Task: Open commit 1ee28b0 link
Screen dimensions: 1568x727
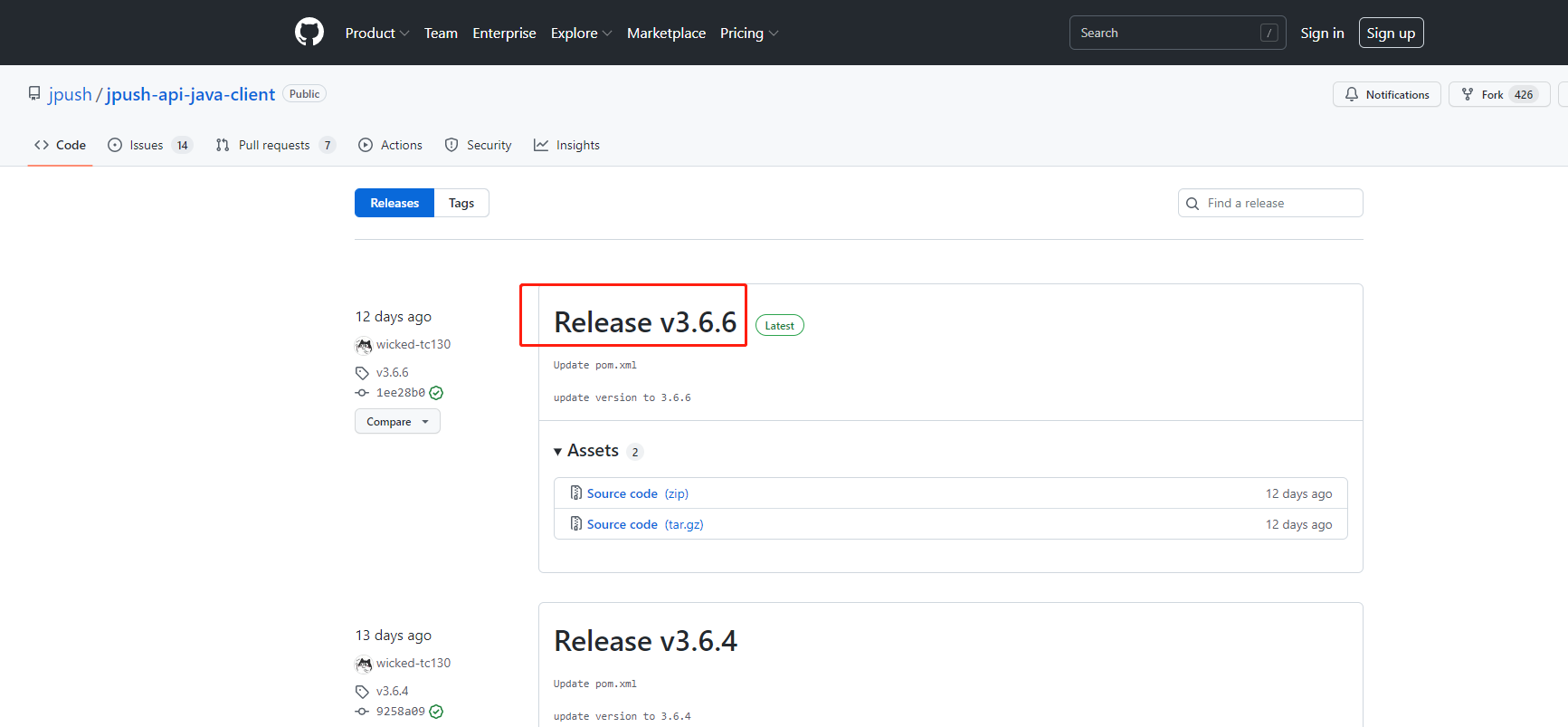Action: click(x=401, y=393)
